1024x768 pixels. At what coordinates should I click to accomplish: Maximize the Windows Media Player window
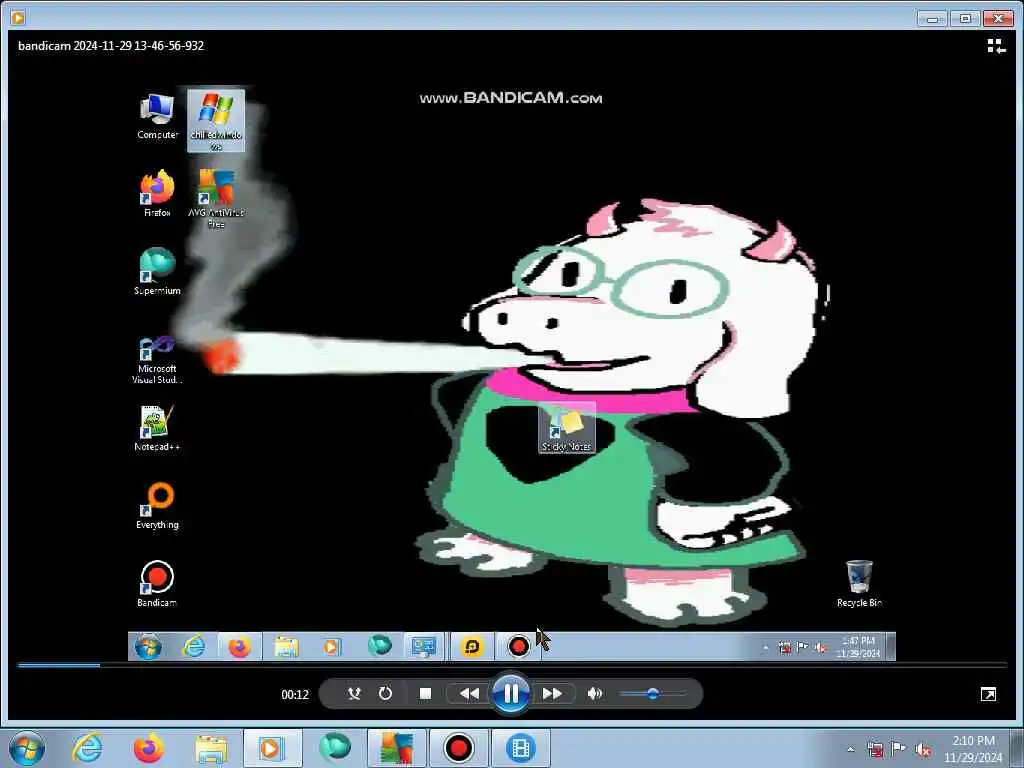tap(965, 18)
